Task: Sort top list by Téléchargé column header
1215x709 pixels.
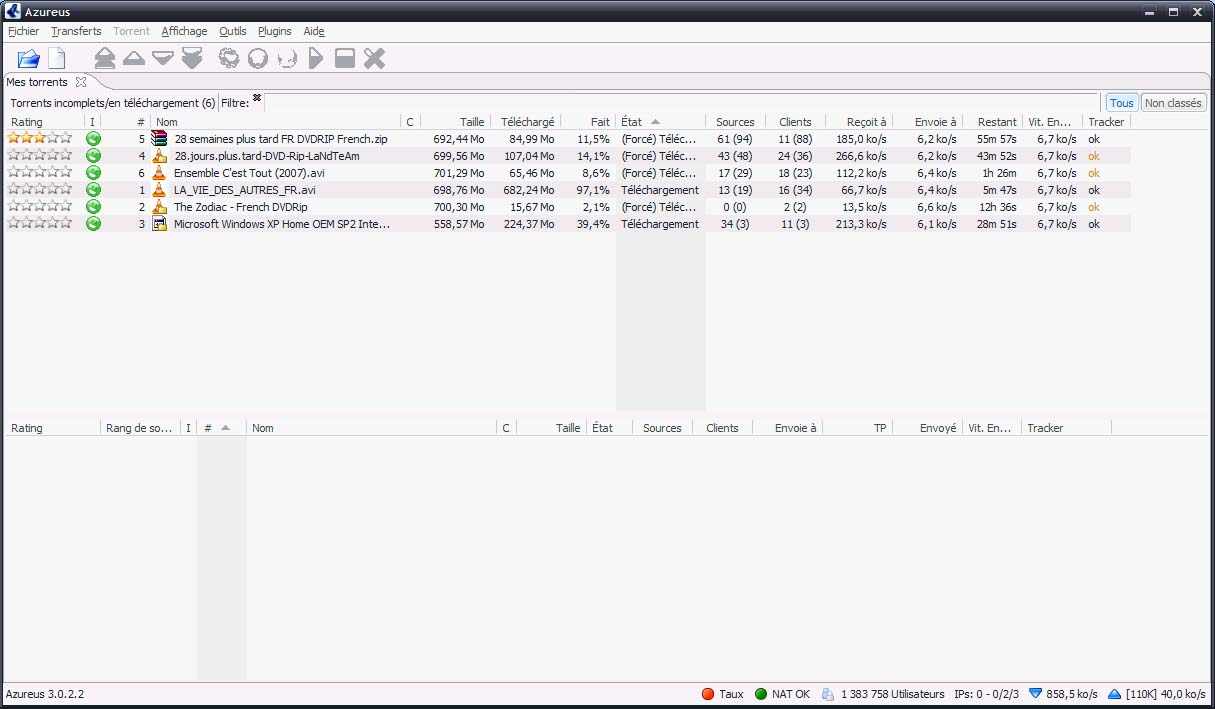Action: (527, 122)
